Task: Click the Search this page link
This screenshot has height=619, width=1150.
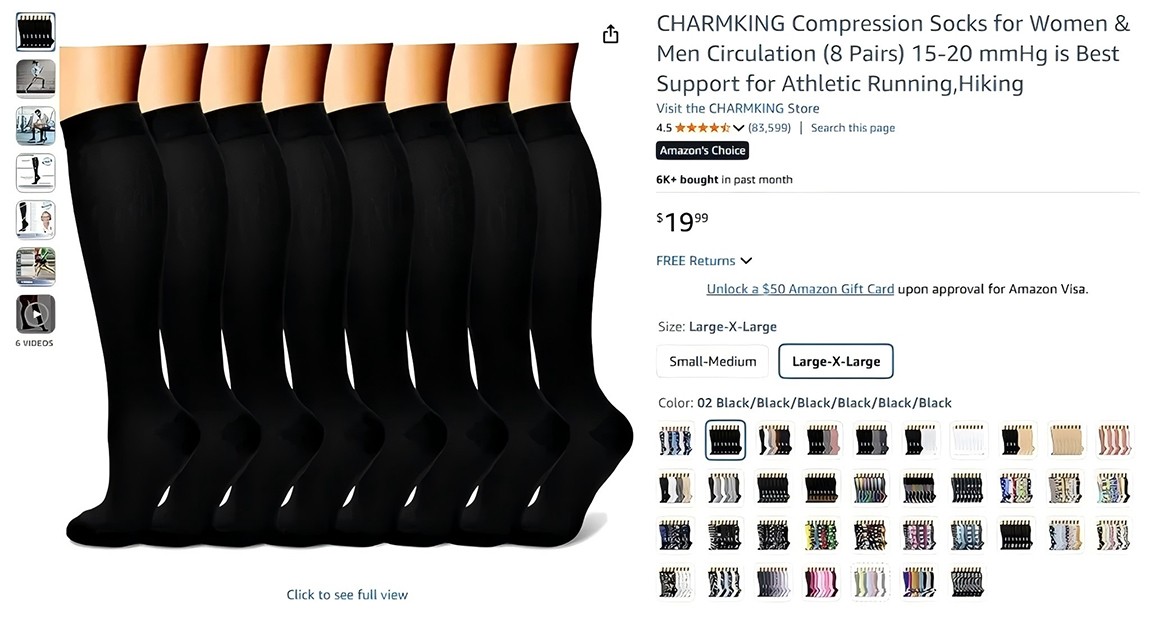Action: tap(852, 128)
